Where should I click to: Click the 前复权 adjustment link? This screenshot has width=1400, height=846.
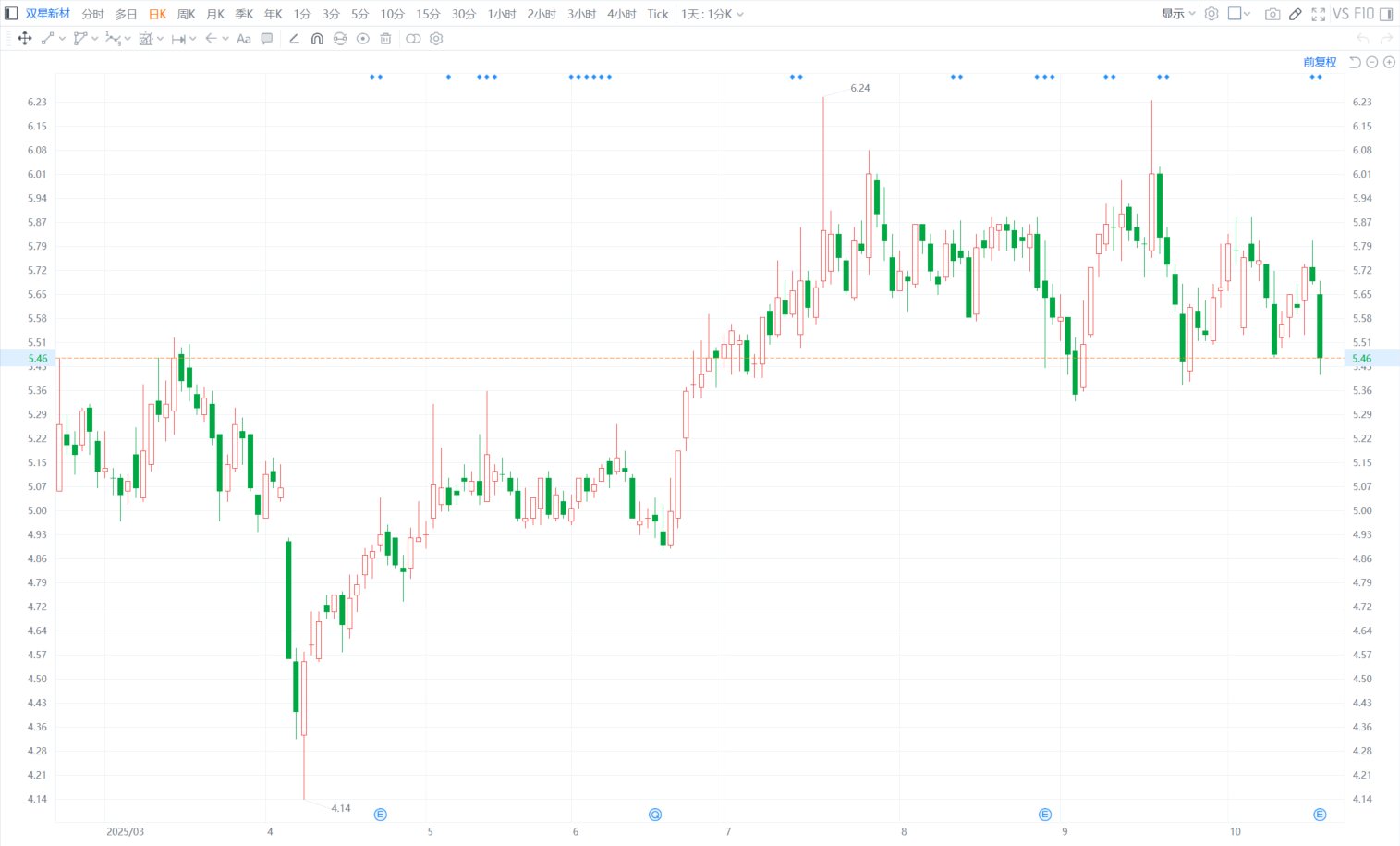[1320, 62]
